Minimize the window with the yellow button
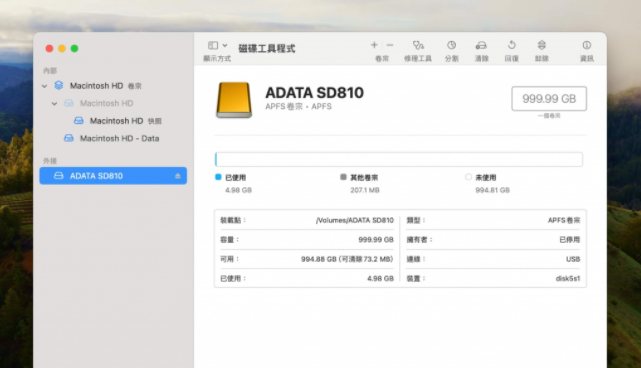The height and width of the screenshot is (368, 641). point(62,49)
